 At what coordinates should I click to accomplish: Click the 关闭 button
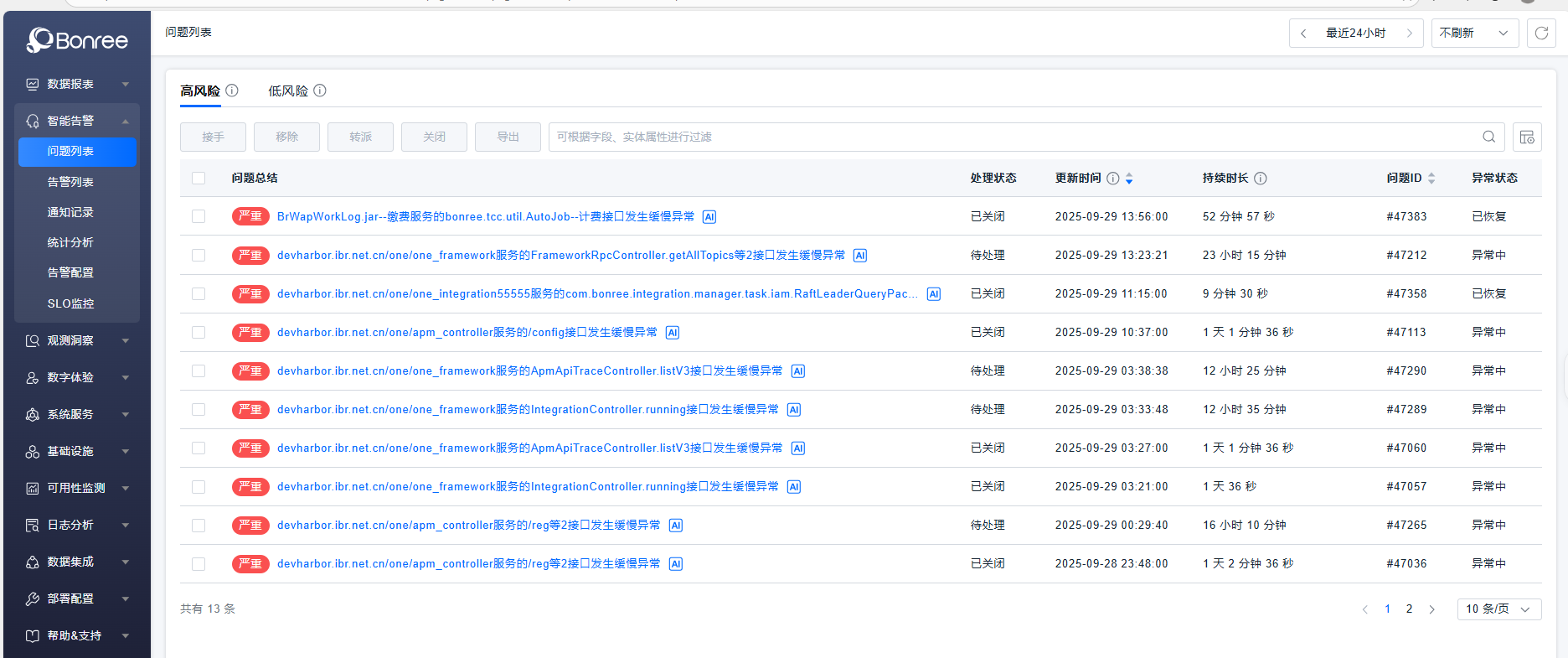(x=434, y=137)
